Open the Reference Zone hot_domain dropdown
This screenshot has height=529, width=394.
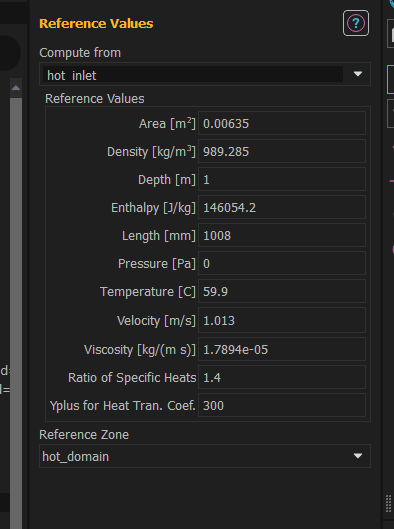coord(205,456)
